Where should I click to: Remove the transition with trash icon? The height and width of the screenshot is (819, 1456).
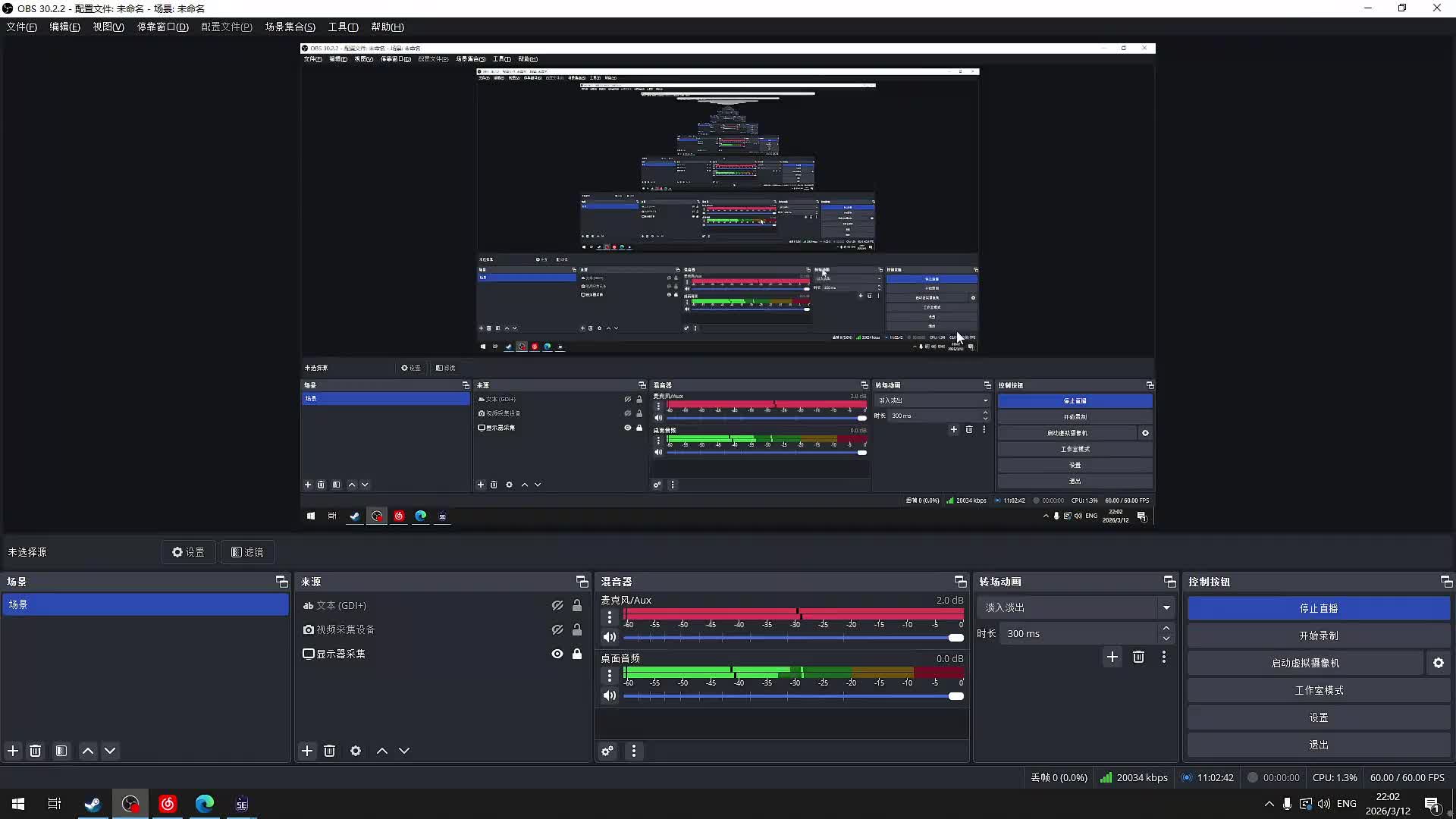point(1138,657)
